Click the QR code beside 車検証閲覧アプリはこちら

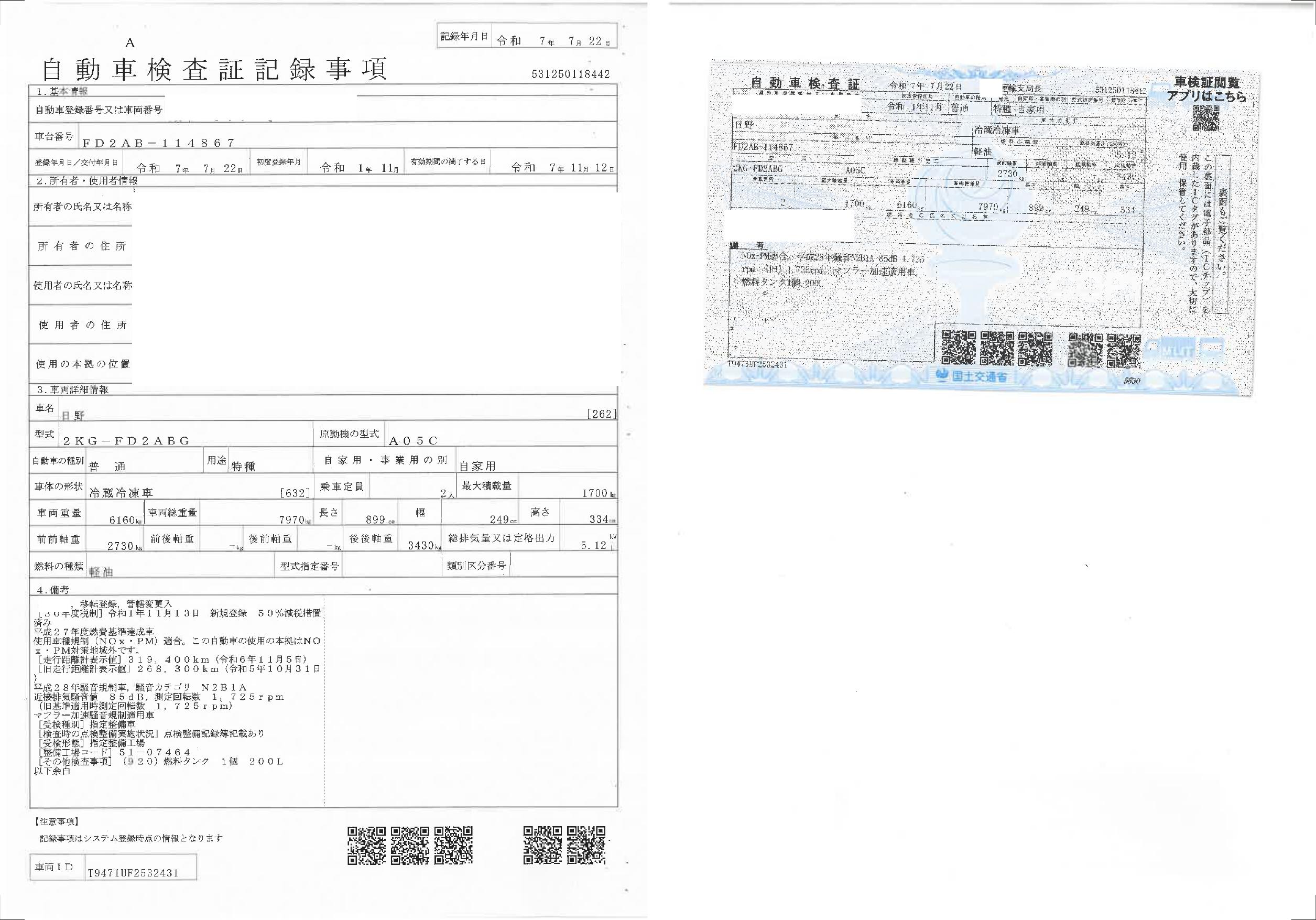(x=1206, y=118)
